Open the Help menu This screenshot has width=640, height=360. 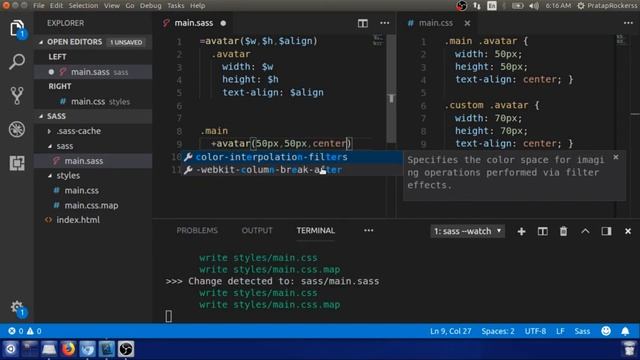click(198, 6)
